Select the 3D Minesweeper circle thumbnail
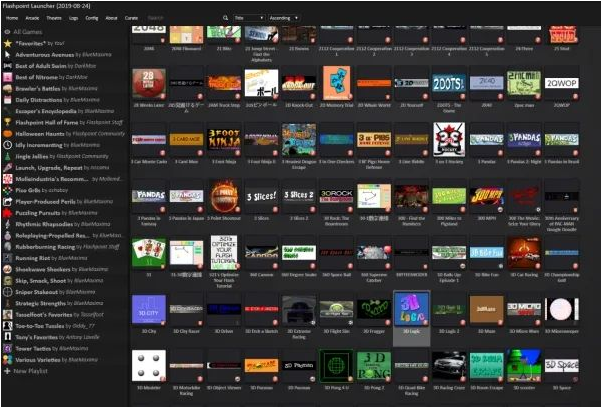 (562, 309)
